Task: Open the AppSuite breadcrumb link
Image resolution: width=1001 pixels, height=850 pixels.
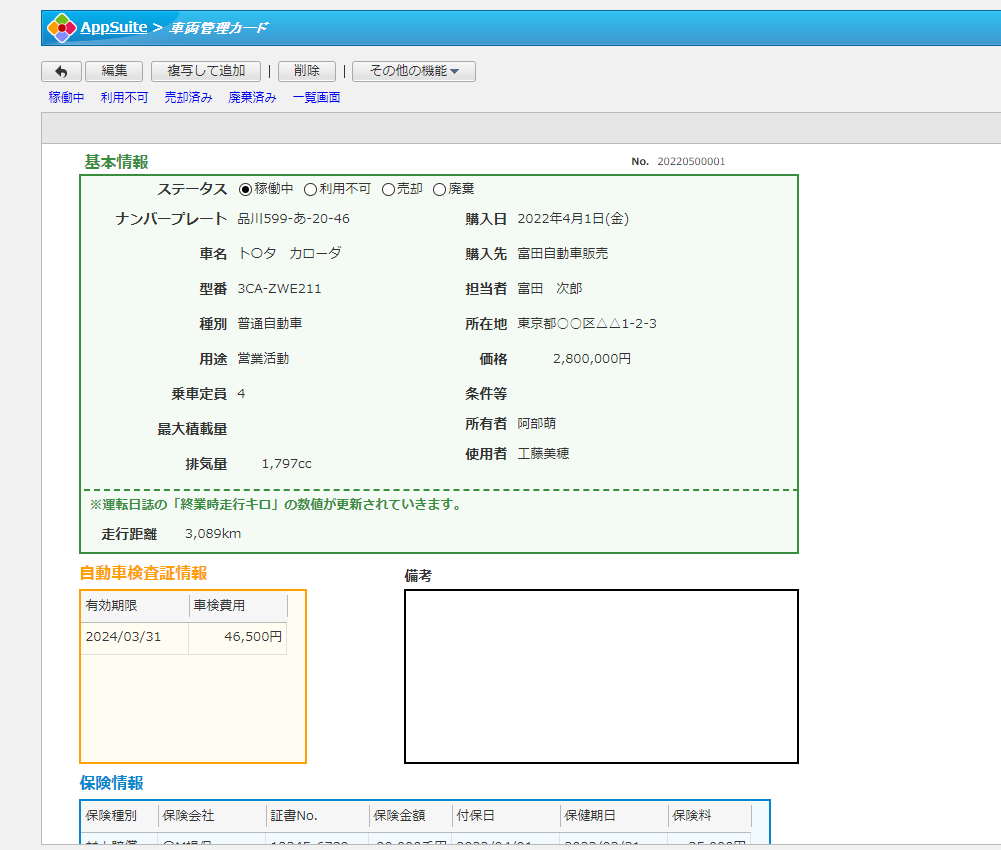Action: [x=114, y=27]
